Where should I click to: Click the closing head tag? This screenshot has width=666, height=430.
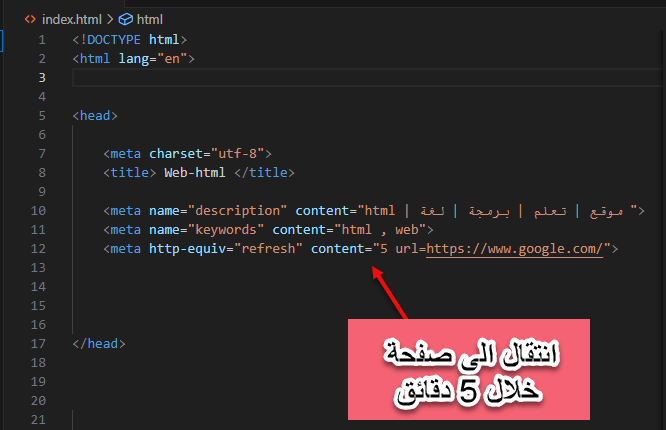(99, 343)
